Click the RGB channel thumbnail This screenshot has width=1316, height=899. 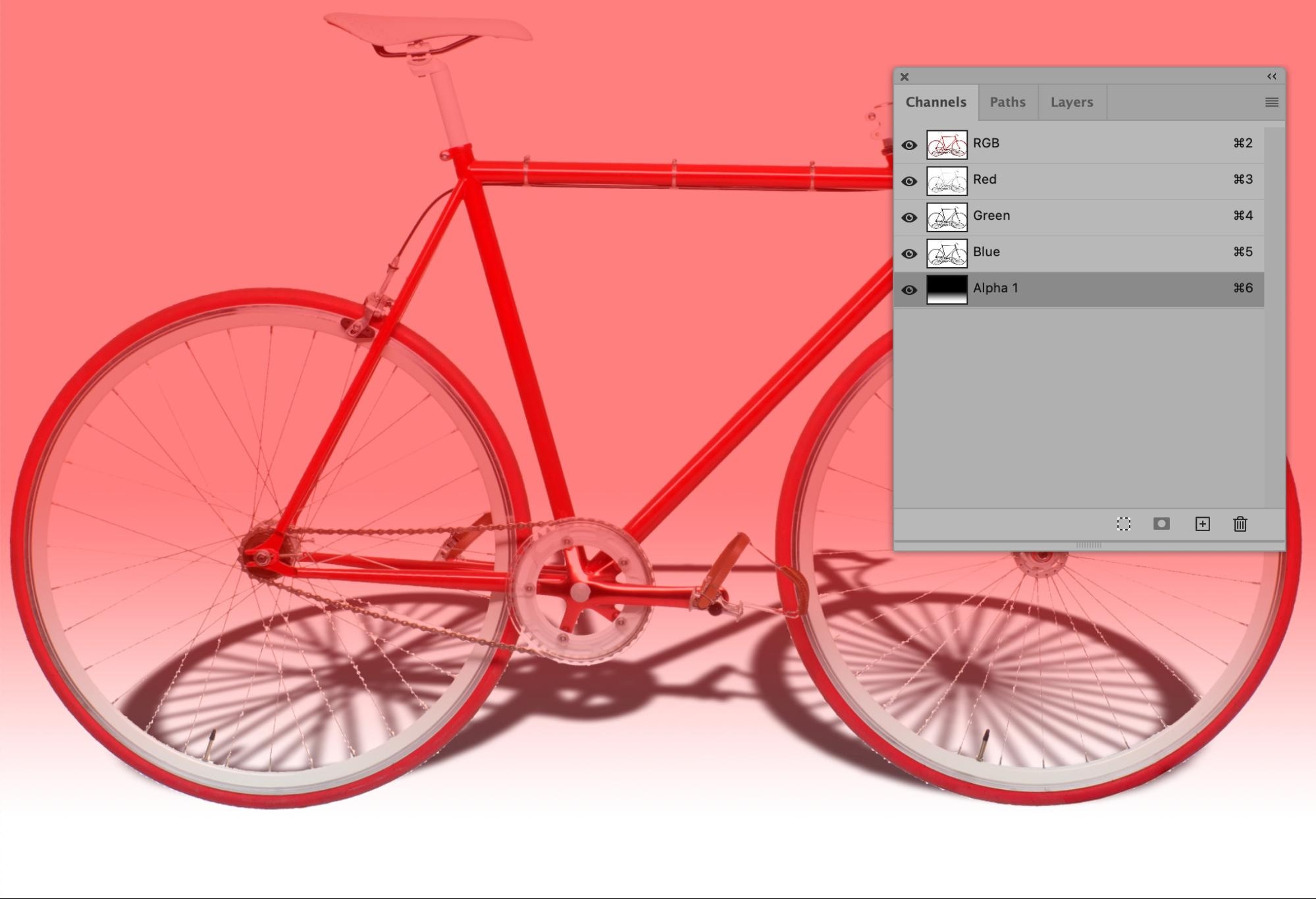[x=947, y=144]
